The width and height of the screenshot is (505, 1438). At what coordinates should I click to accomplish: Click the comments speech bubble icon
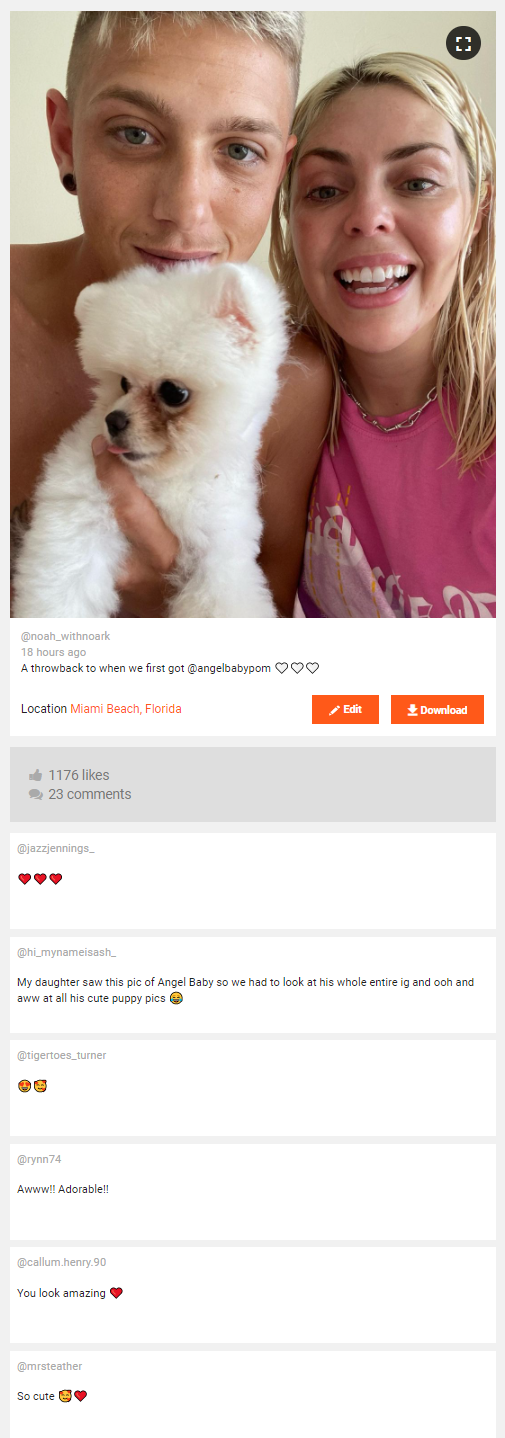point(36,794)
